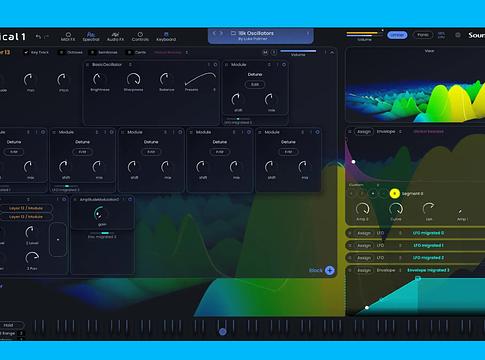Open the Controls tab
This screenshot has width=485, height=360.
pyautogui.click(x=140, y=37)
